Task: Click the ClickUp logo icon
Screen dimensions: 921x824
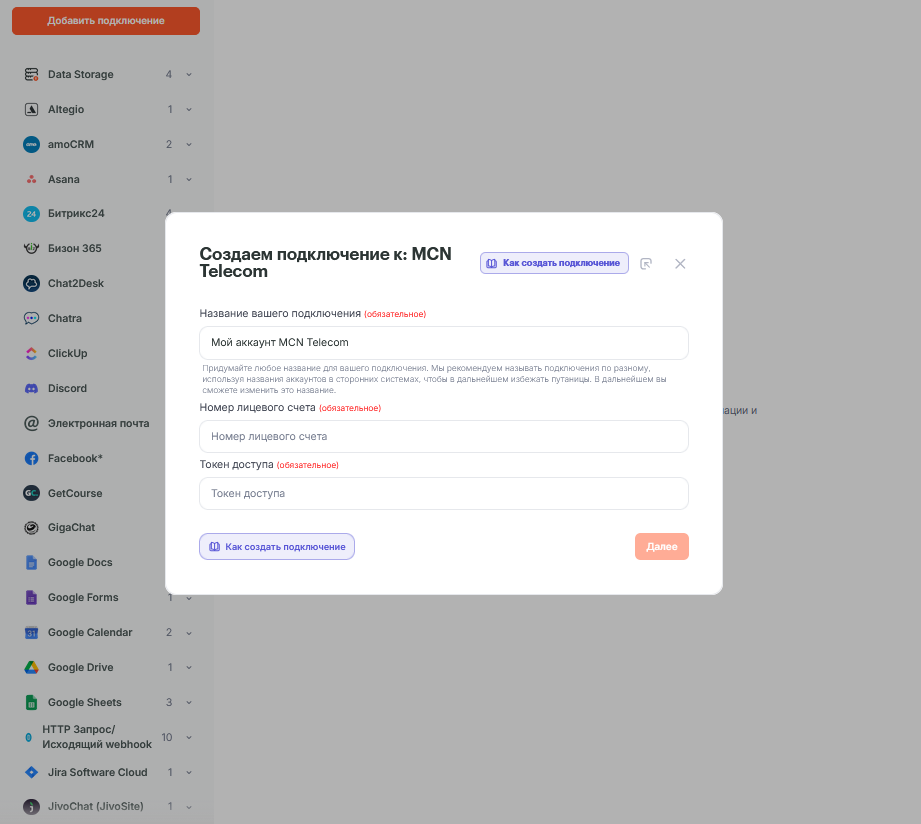Action: coord(31,353)
